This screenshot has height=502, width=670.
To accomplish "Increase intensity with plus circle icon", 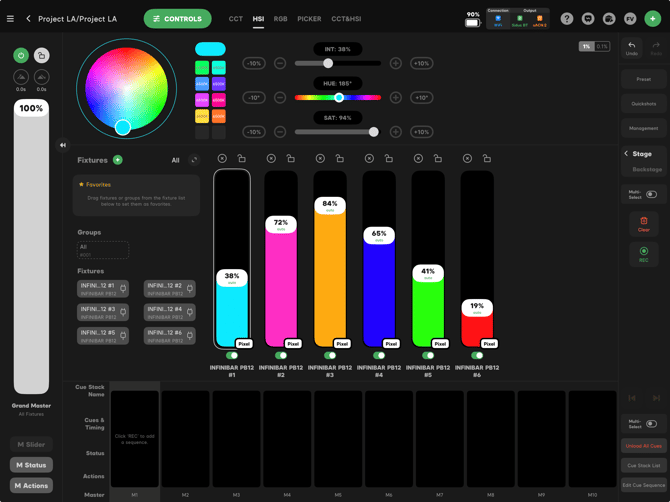I will pos(396,63).
